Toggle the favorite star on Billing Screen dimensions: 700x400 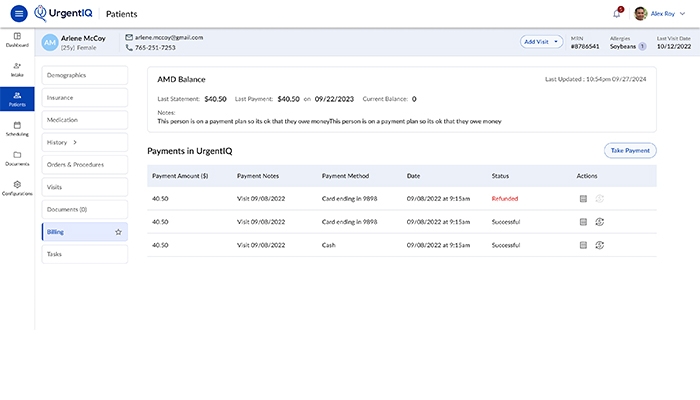pos(118,232)
